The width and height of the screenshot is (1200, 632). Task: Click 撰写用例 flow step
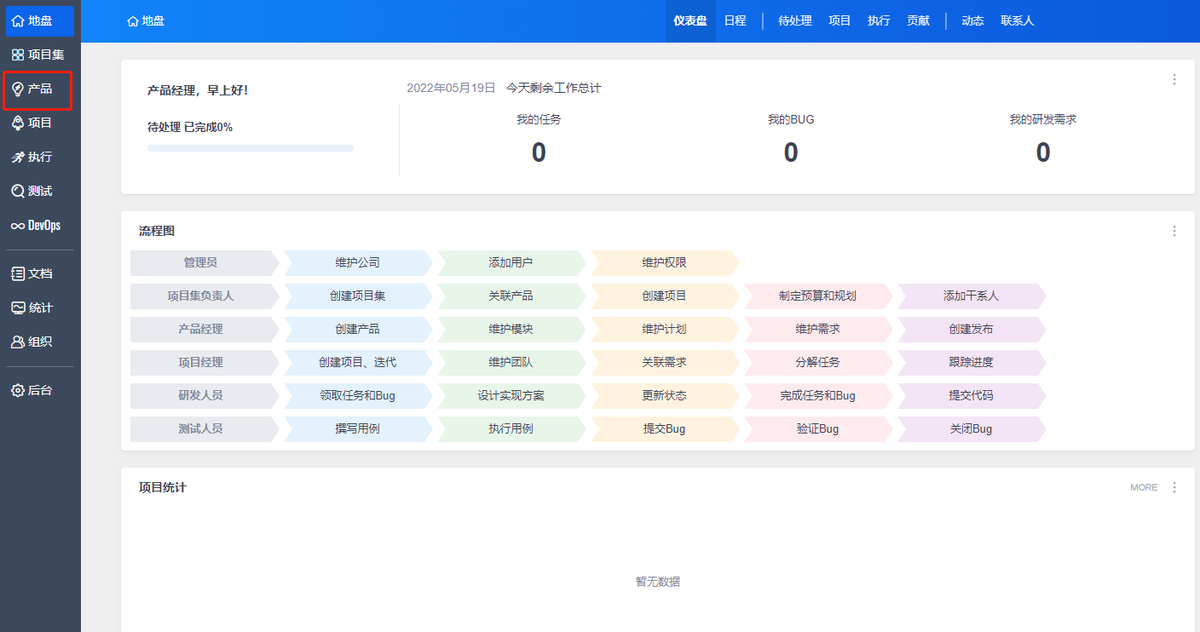357,429
